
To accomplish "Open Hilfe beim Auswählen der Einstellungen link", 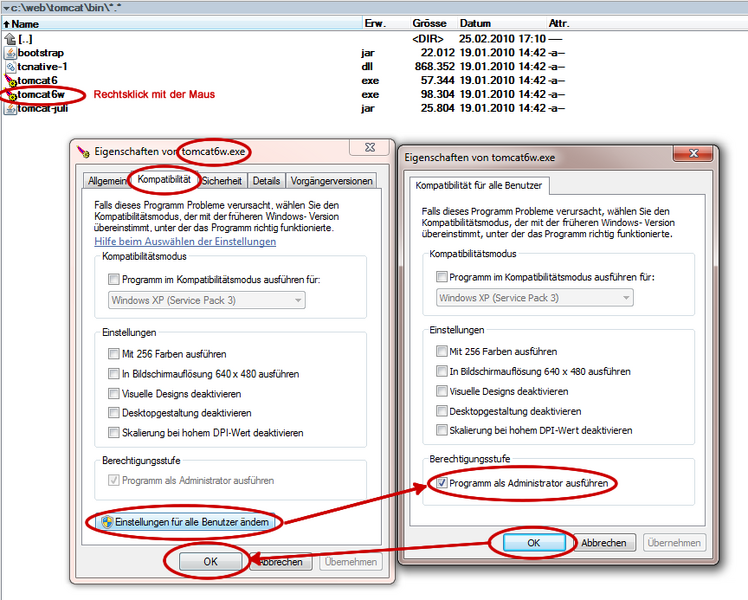I will coord(185,241).
